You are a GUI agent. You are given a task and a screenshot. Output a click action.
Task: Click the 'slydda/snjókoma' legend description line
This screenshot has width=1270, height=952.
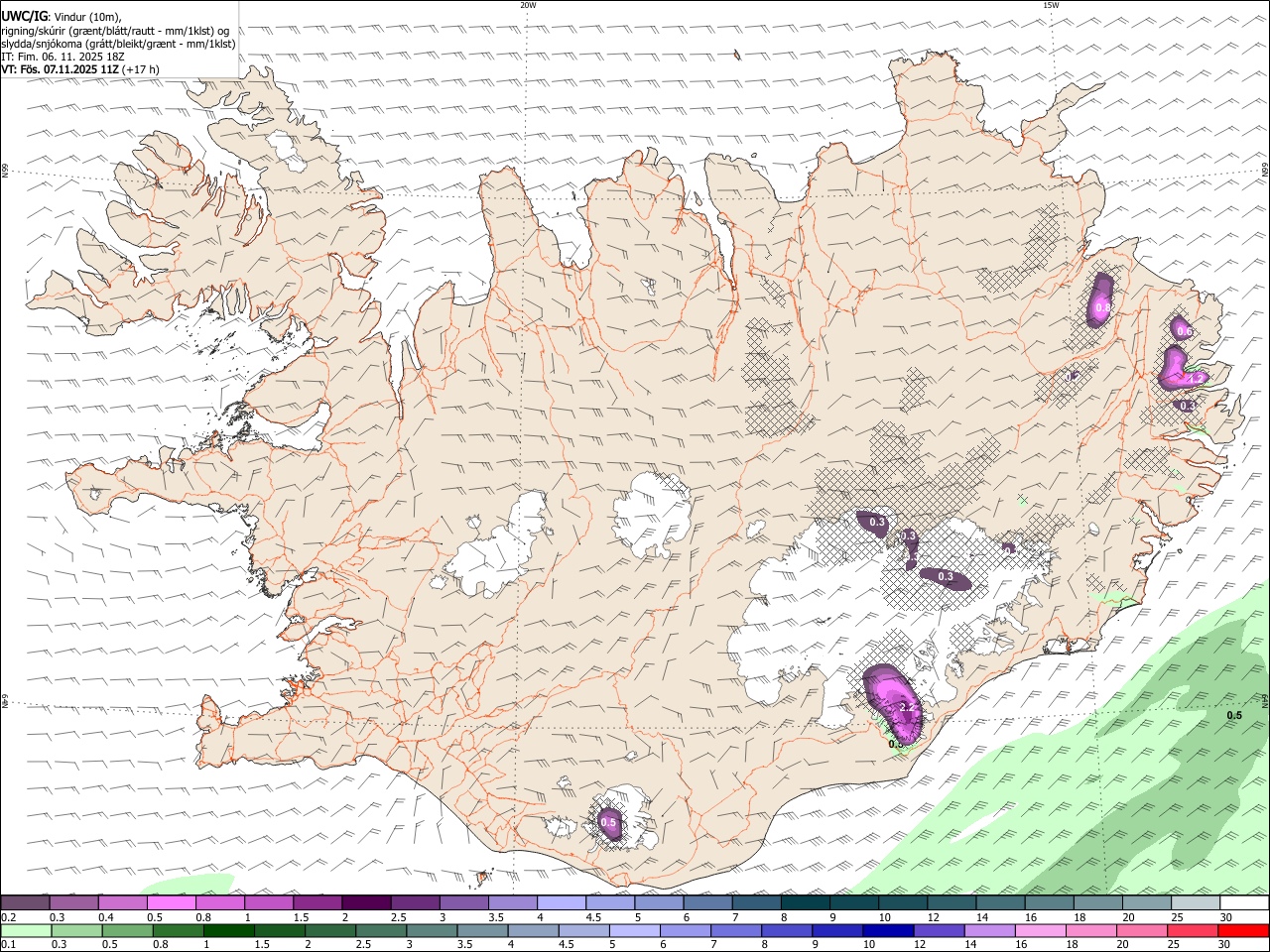pos(118,44)
